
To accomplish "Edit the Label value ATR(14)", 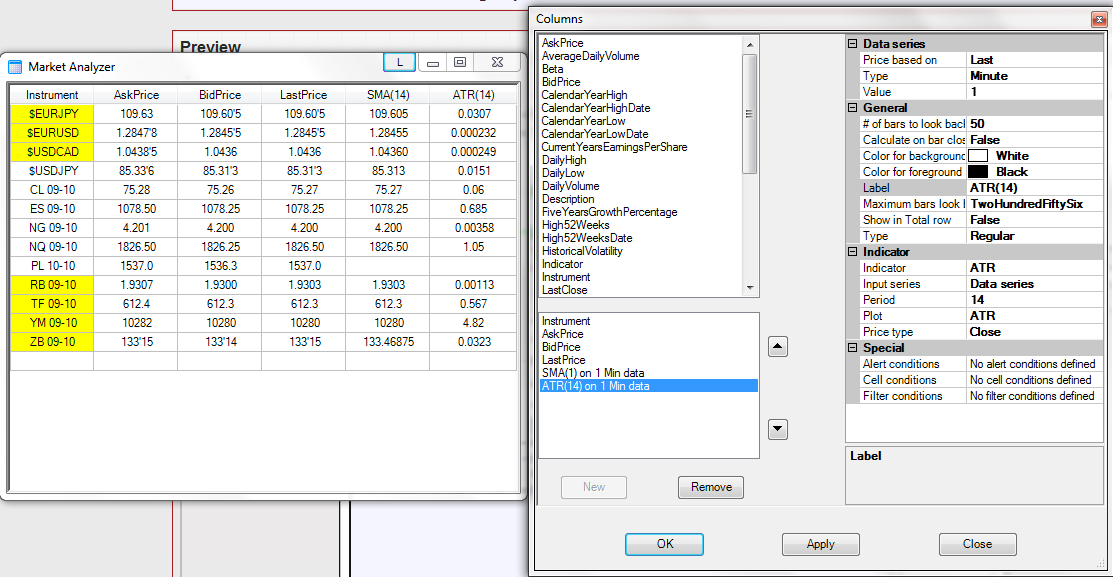I will 1035,188.
